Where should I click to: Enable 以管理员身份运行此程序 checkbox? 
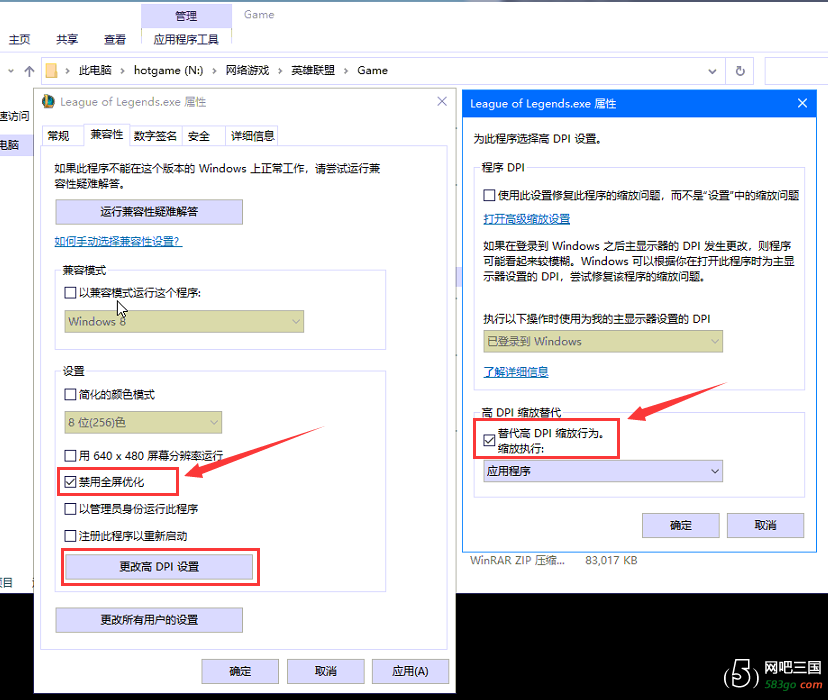tap(70, 509)
